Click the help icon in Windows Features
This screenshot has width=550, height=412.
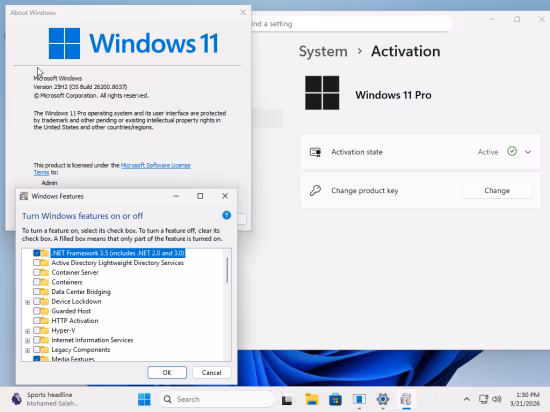227,215
